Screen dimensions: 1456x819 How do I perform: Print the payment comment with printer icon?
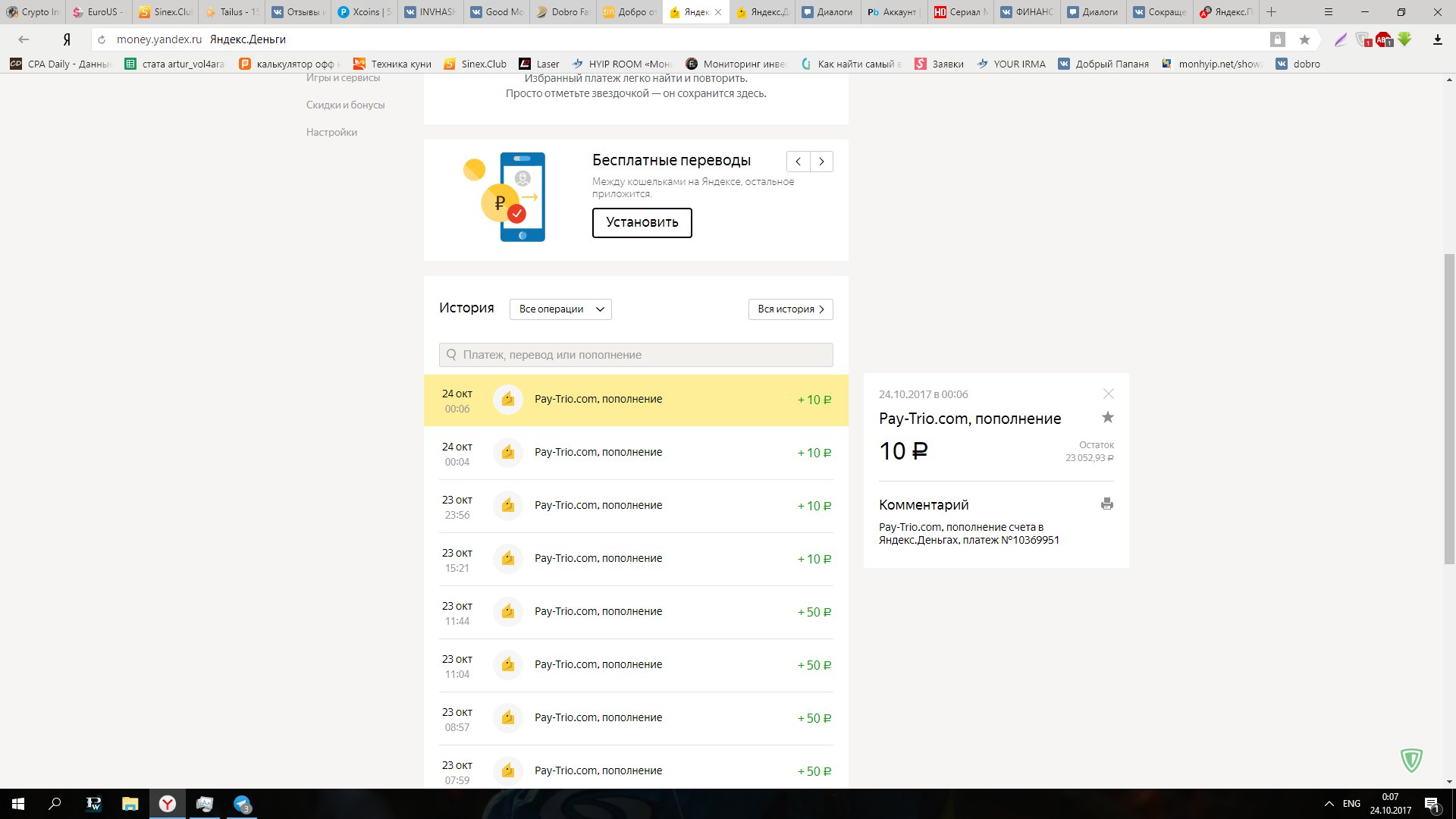pyautogui.click(x=1107, y=504)
